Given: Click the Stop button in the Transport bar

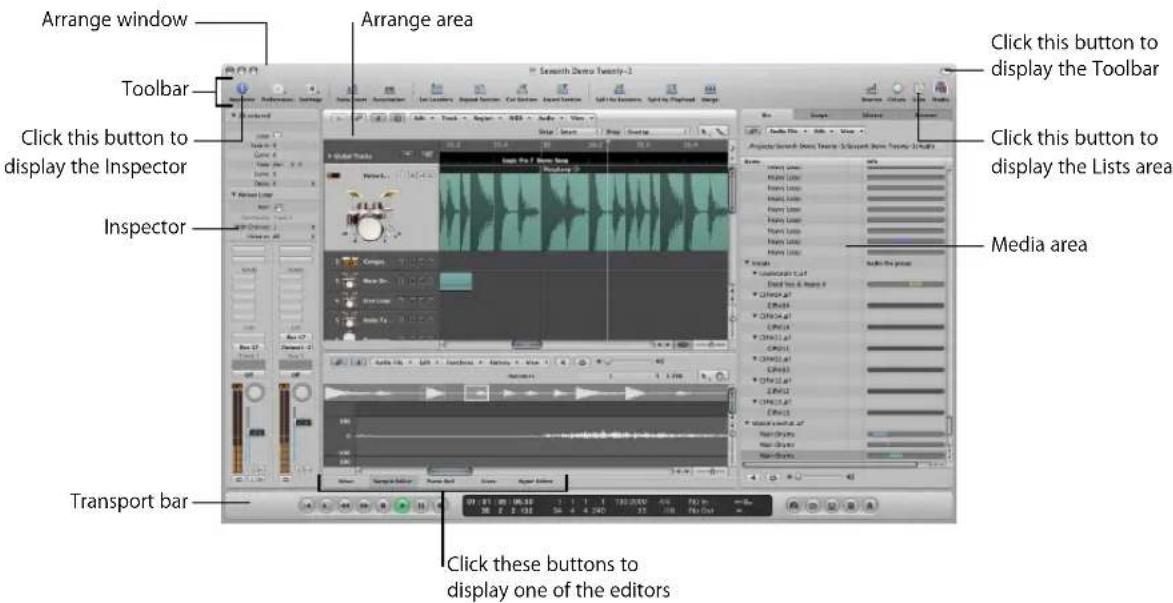Looking at the screenshot, I should (x=383, y=506).
